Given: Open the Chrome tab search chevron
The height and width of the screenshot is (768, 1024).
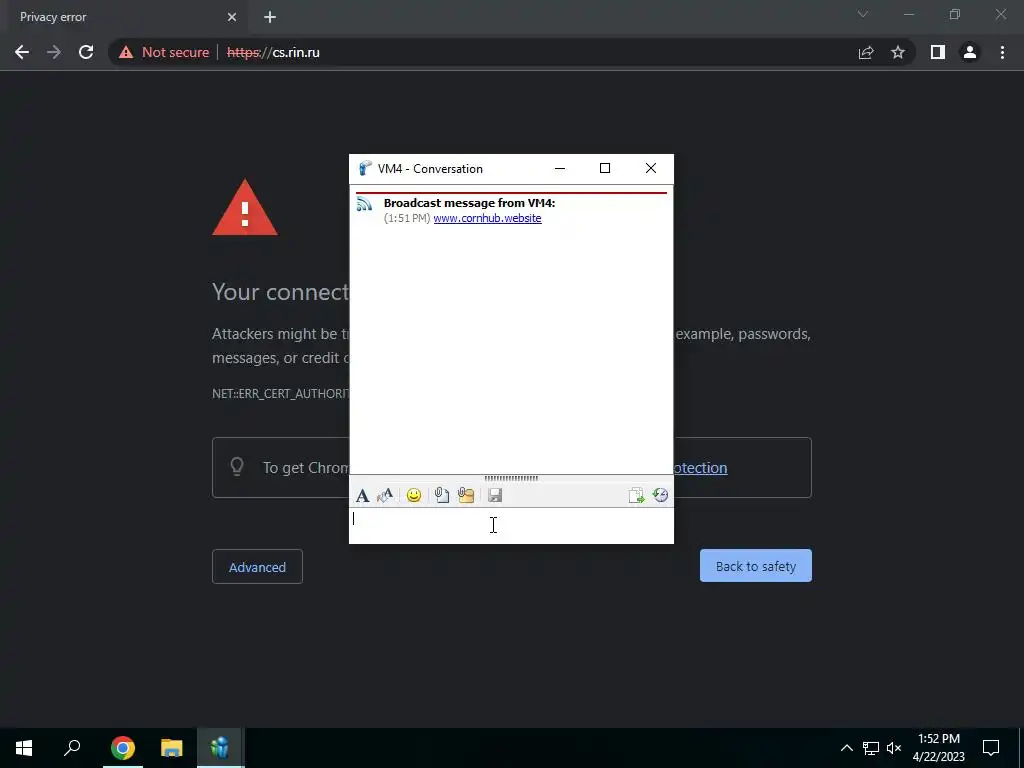Looking at the screenshot, I should [863, 14].
